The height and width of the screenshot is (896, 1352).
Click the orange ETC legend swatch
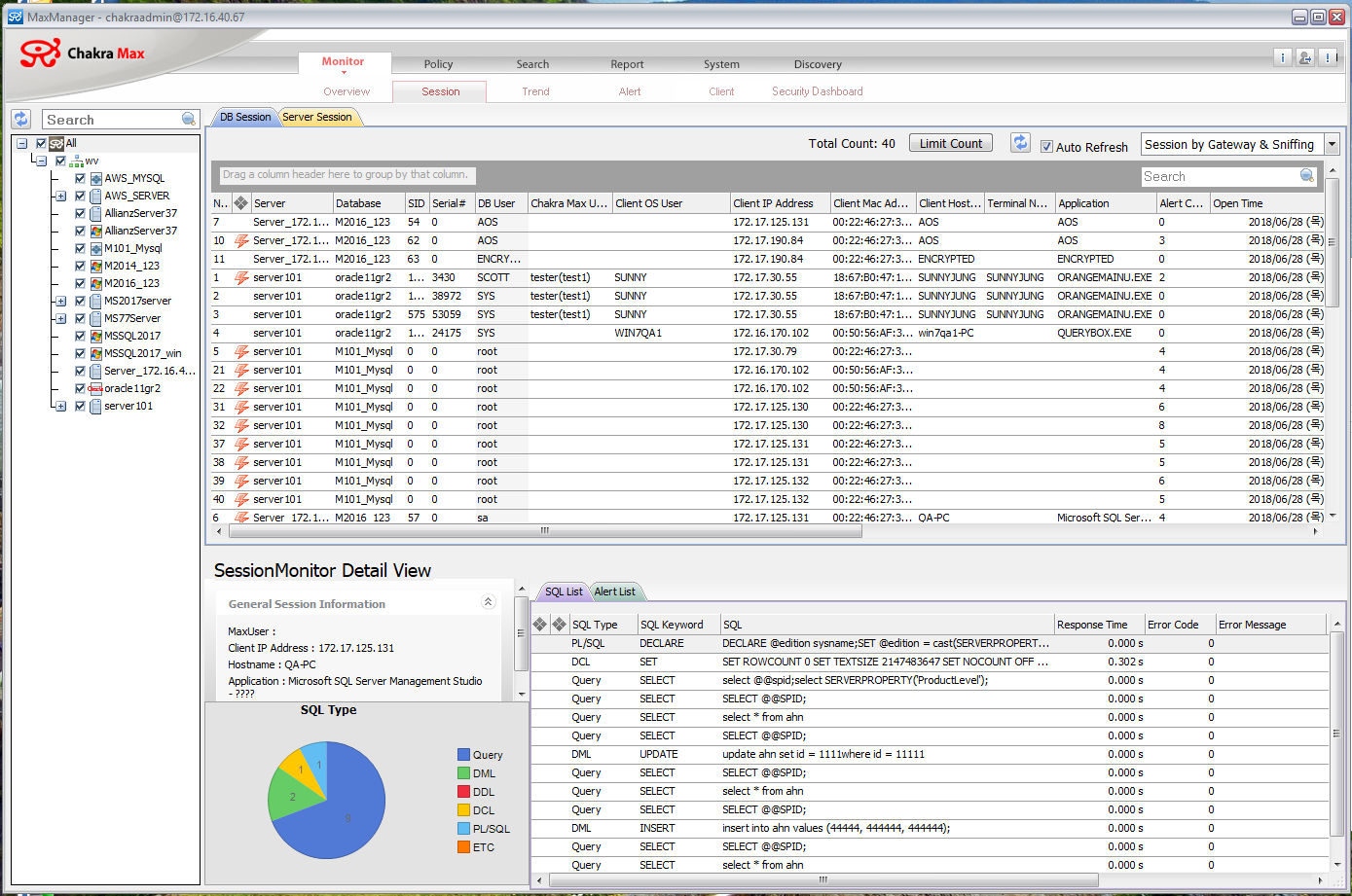(x=464, y=846)
